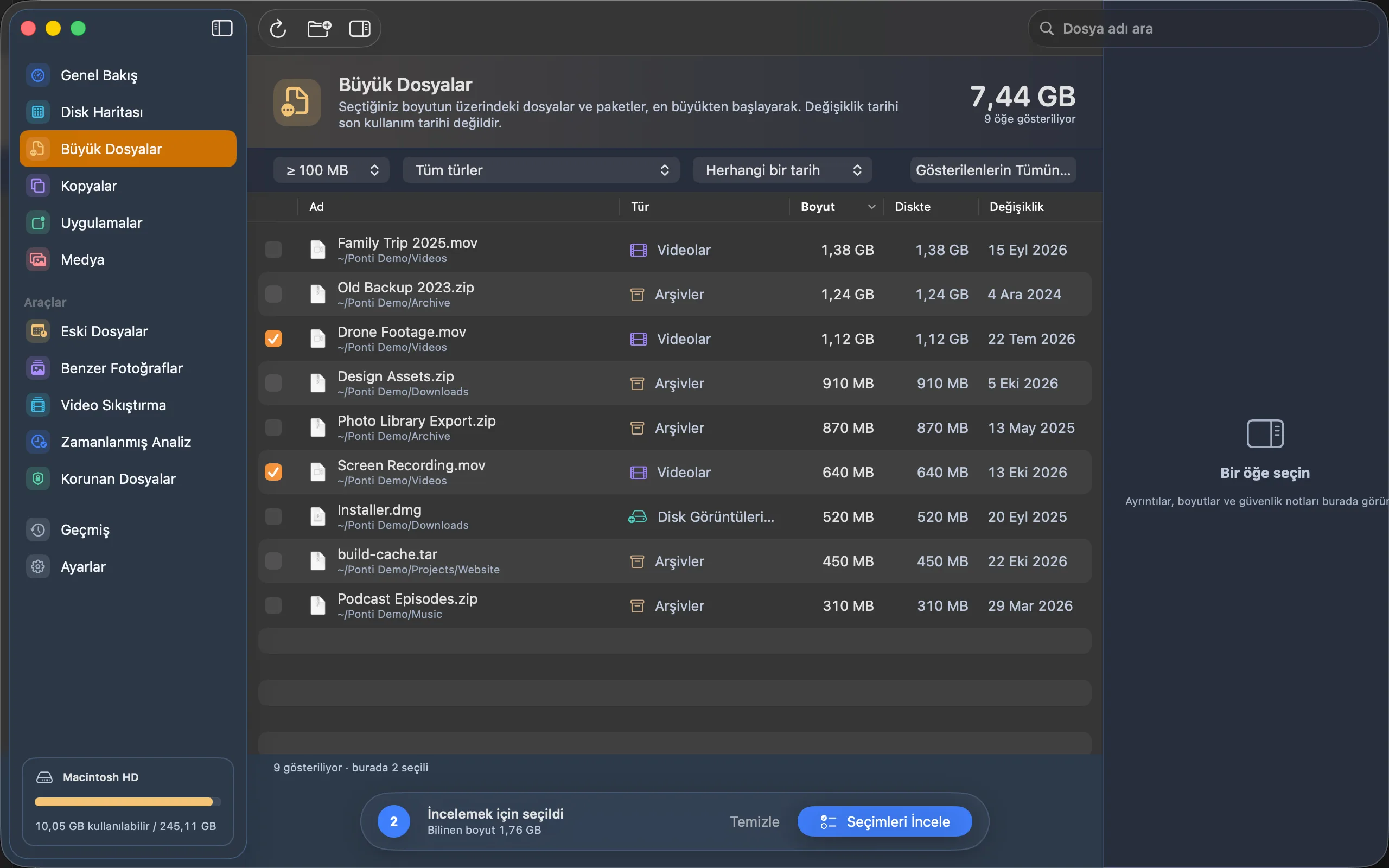Expand the Tüm türler type dropdown
Viewport: 1389px width, 868px height.
540,170
